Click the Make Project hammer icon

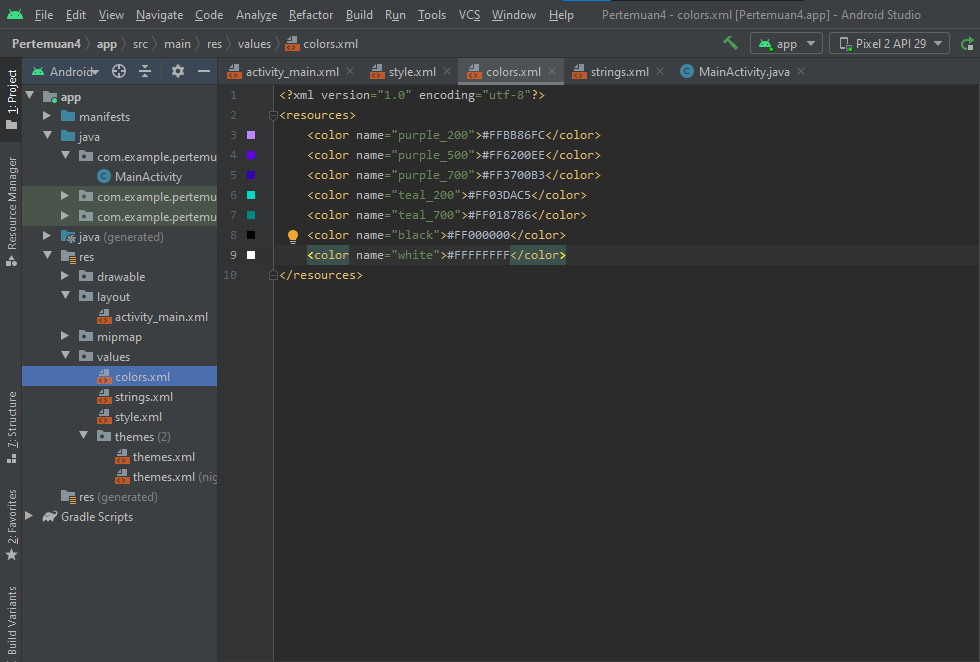click(x=730, y=43)
